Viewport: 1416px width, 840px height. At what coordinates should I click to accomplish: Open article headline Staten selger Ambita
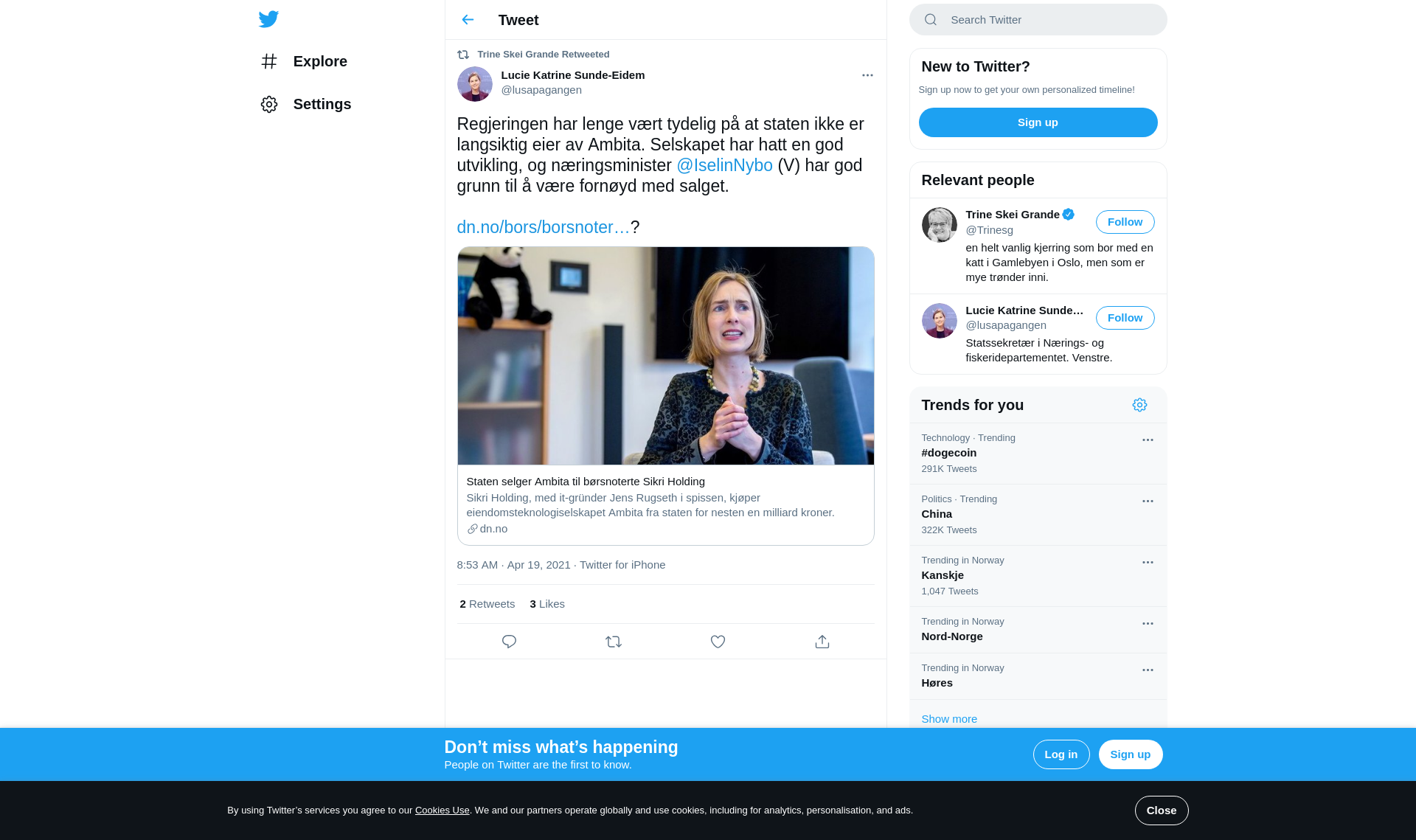pyautogui.click(x=586, y=482)
